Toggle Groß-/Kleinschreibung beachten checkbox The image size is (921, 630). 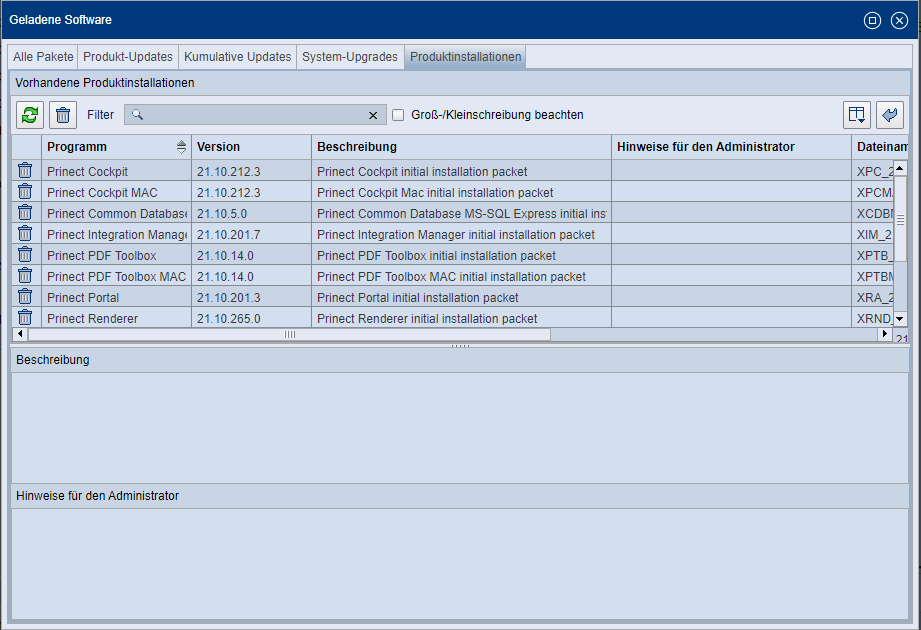[398, 115]
